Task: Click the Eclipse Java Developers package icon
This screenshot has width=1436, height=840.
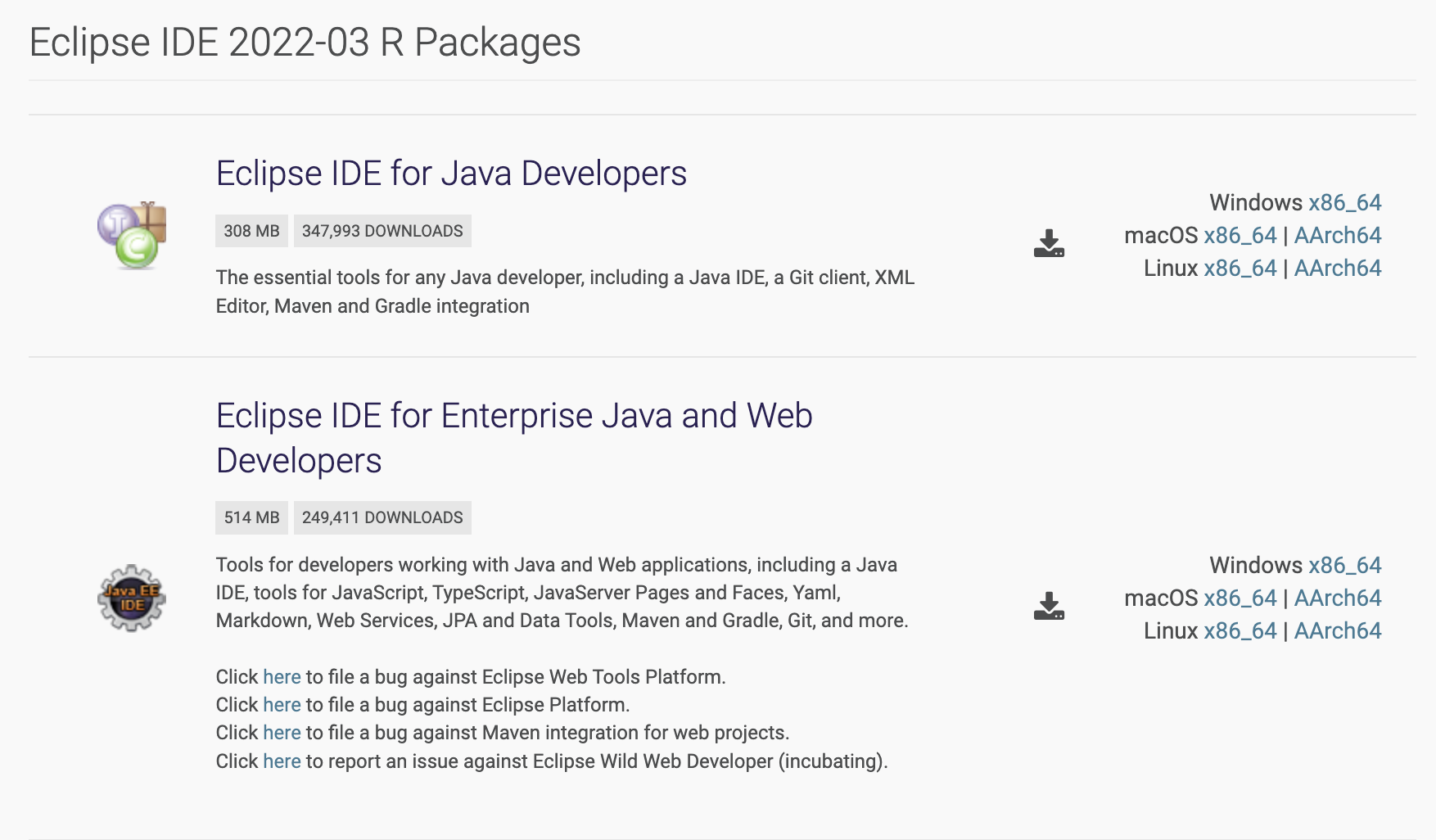Action: click(132, 235)
